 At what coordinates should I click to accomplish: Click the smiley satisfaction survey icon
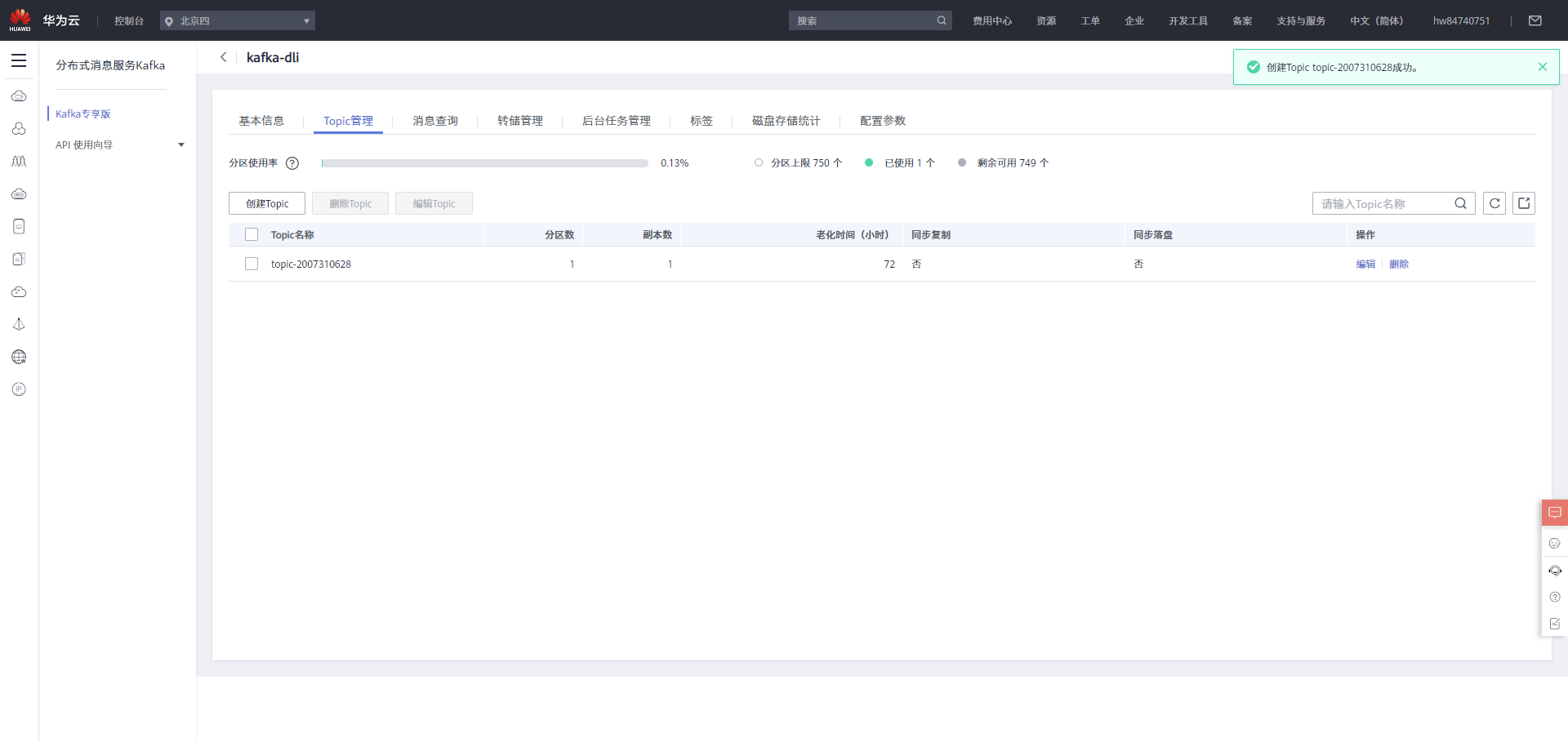click(x=1555, y=543)
